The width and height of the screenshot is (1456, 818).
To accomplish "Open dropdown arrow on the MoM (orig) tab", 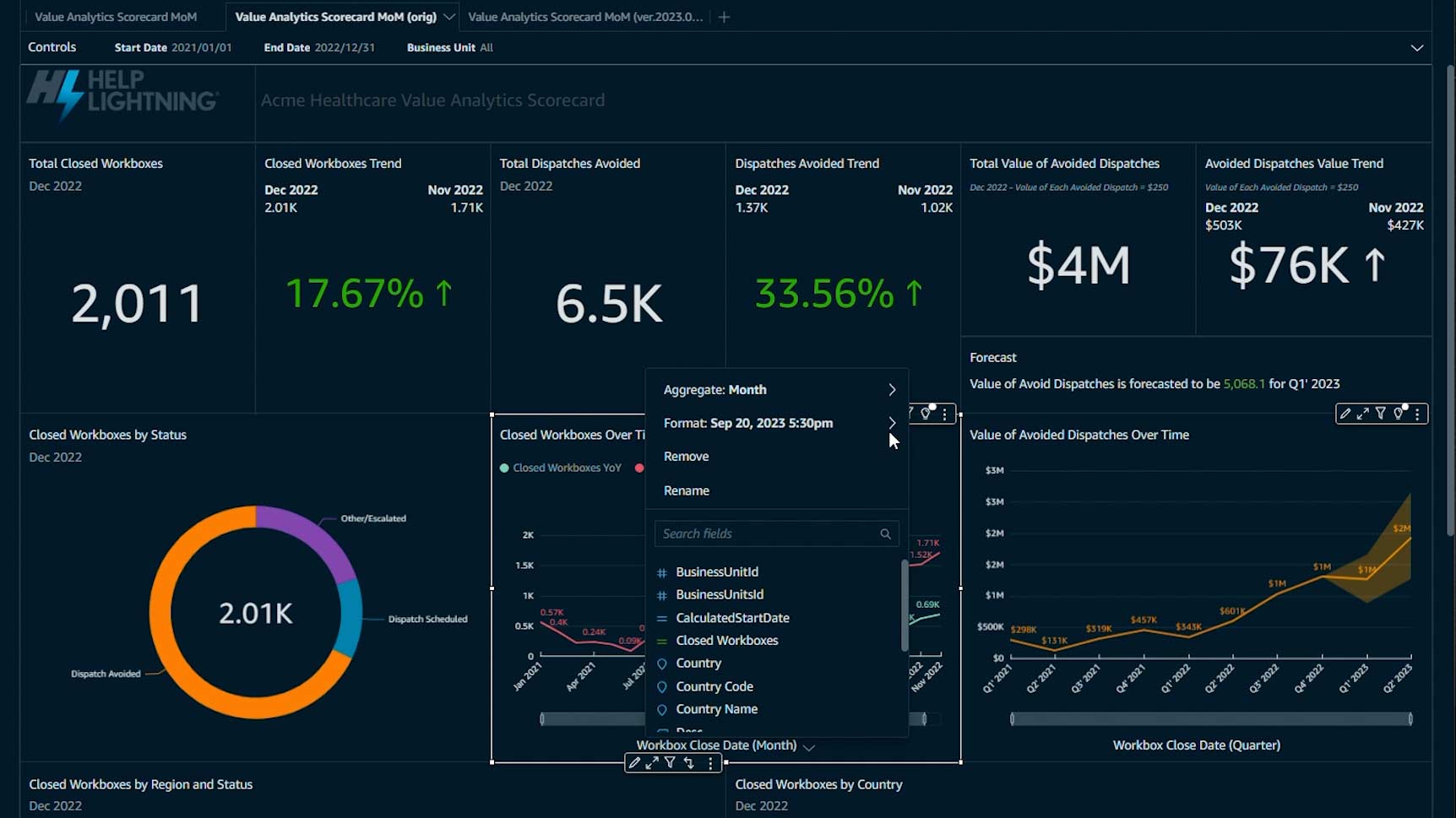I will pos(449,17).
